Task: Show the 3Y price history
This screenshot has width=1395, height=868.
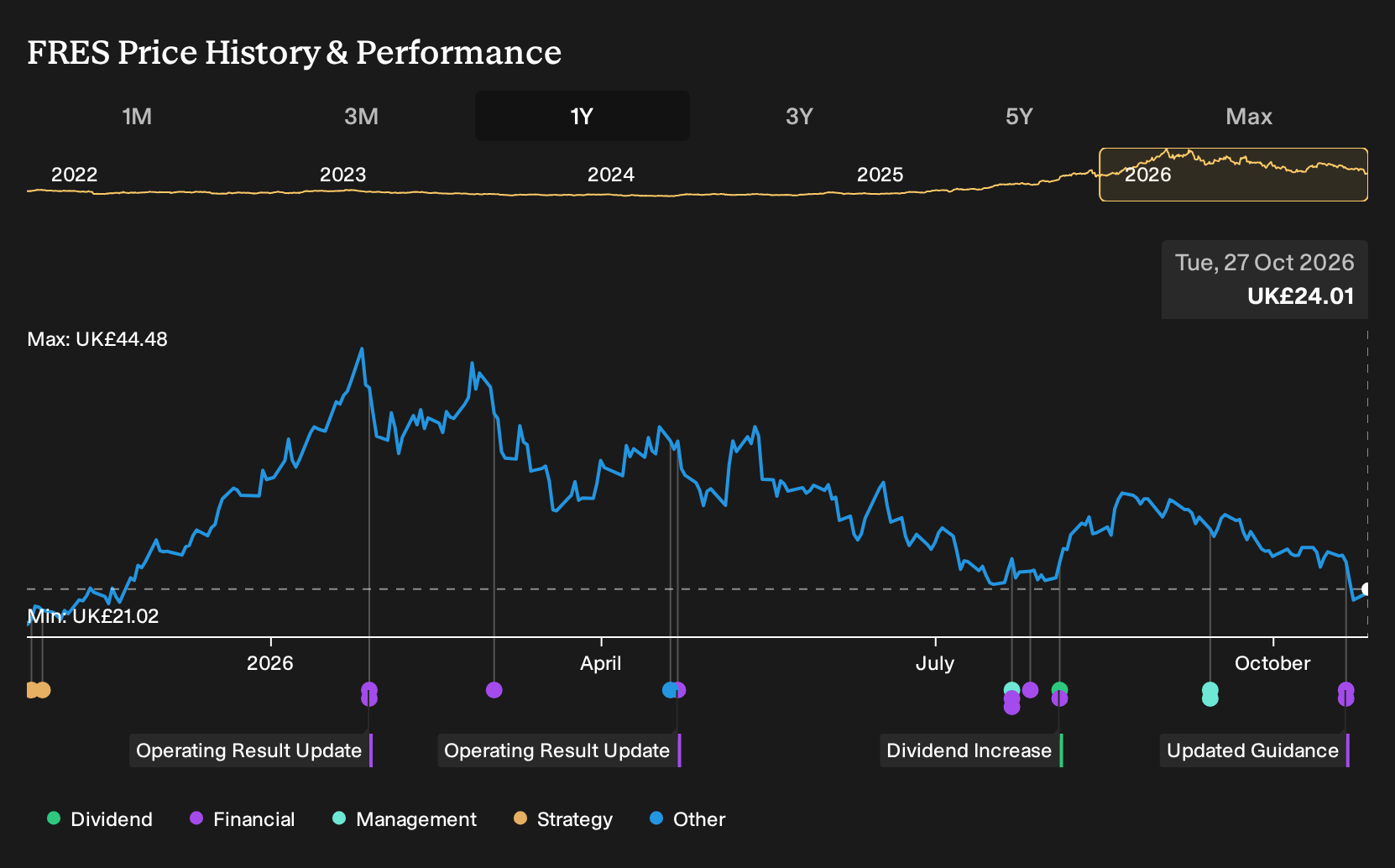Action: coord(799,116)
